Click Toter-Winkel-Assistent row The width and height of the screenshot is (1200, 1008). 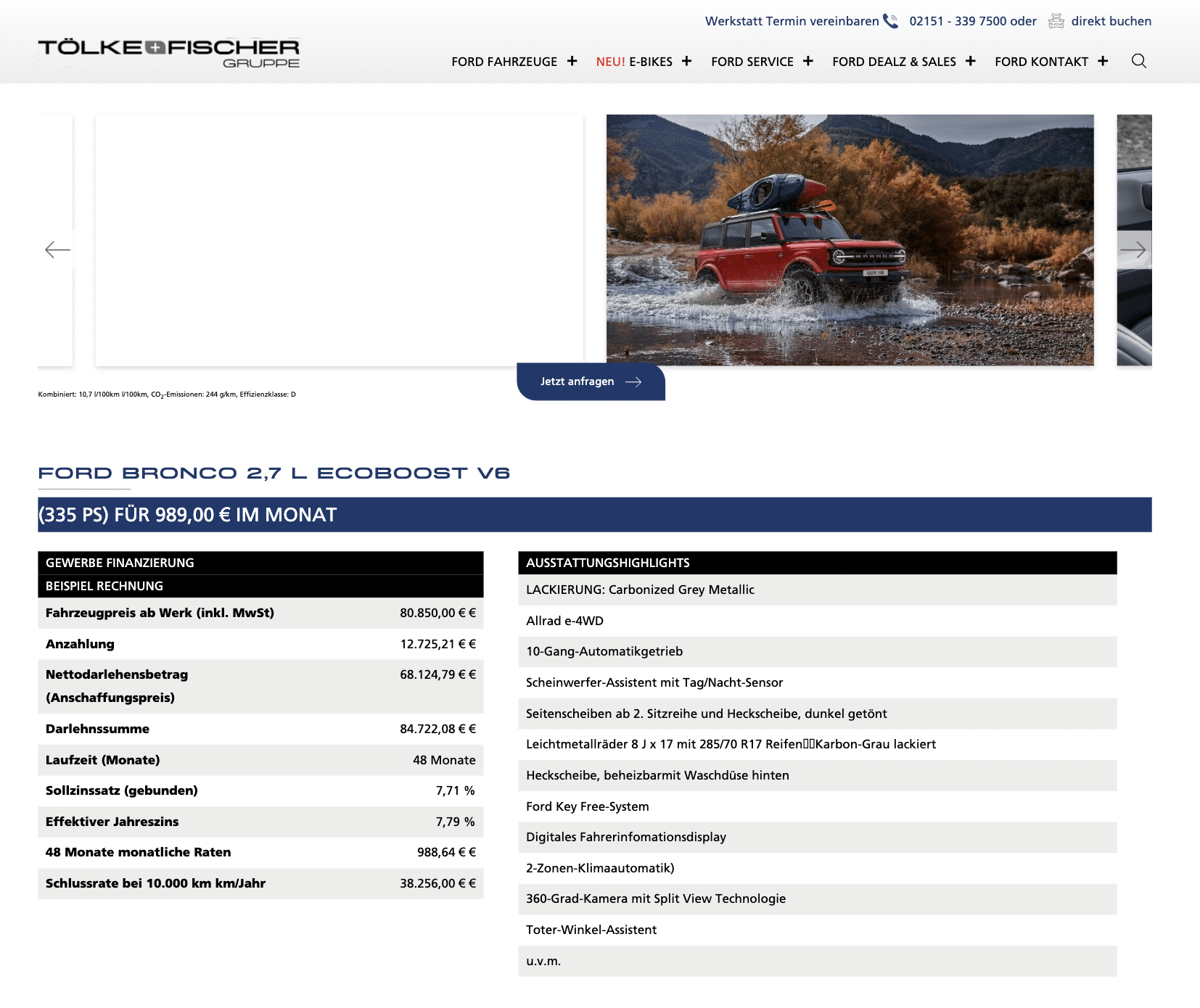click(x=818, y=930)
